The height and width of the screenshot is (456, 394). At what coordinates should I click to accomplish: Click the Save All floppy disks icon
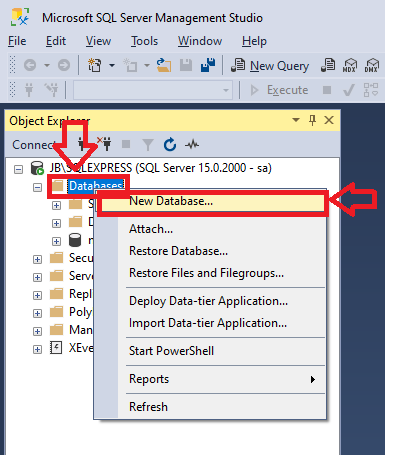click(x=208, y=65)
